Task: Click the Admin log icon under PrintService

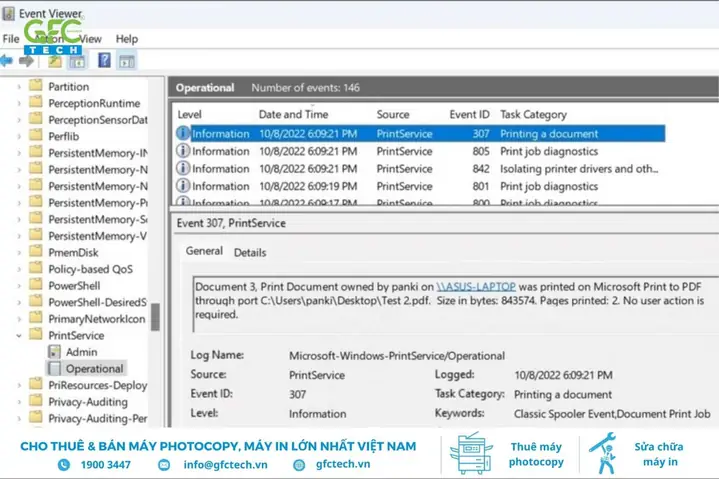Action: (55, 352)
